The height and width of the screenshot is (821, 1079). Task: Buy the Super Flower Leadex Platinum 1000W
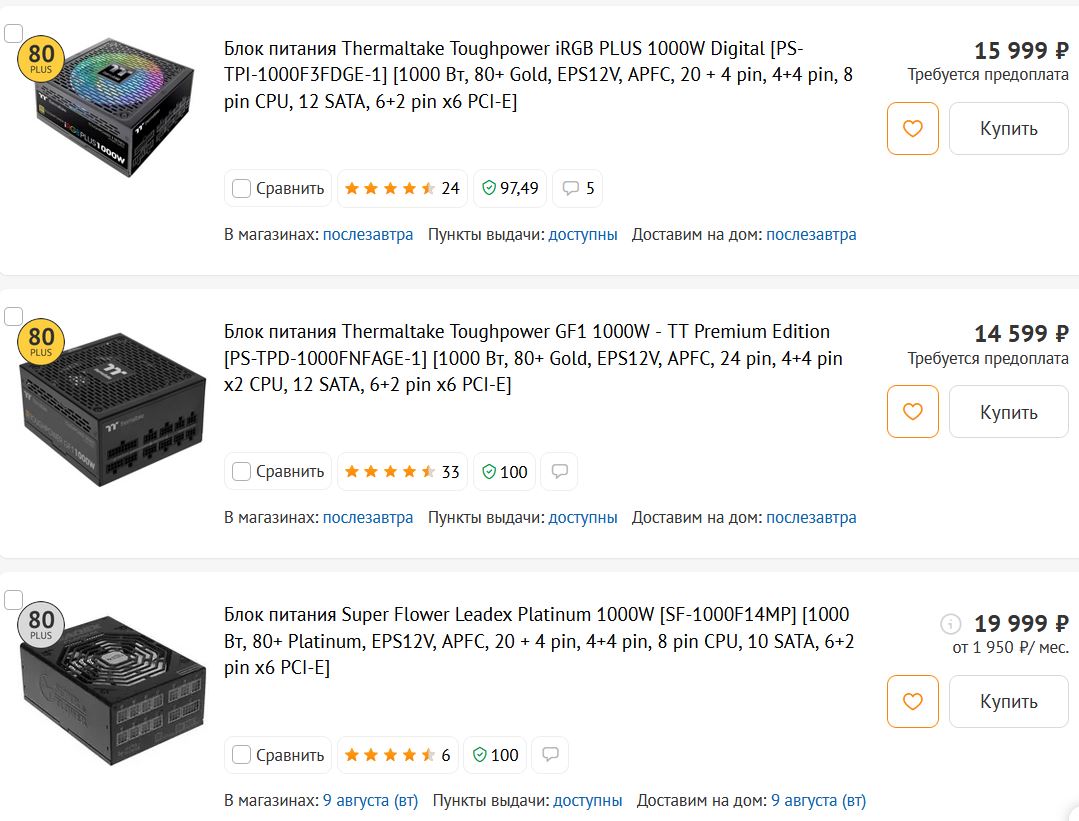(x=1008, y=702)
